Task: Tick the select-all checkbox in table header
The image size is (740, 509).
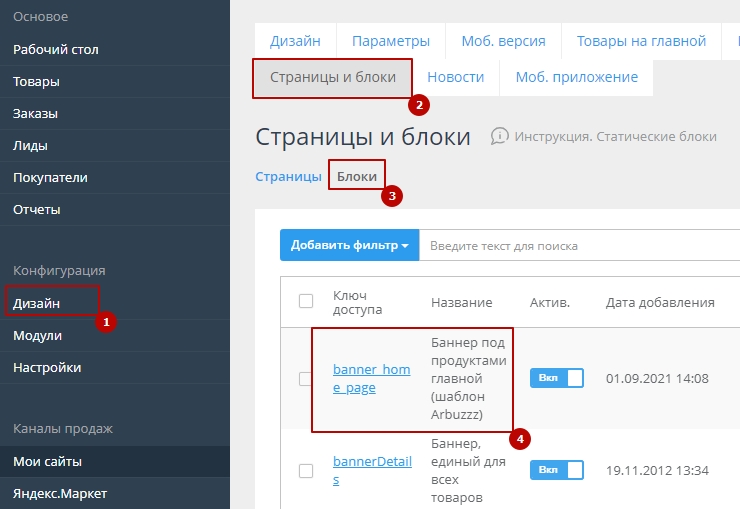Action: point(306,301)
